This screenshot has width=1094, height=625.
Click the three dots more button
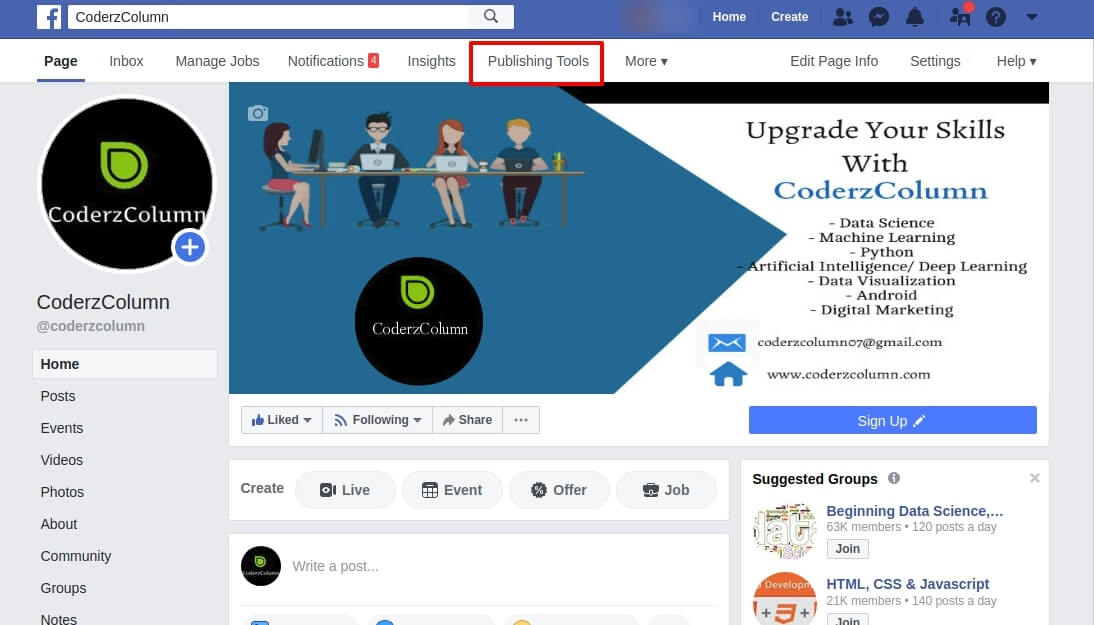pos(521,420)
